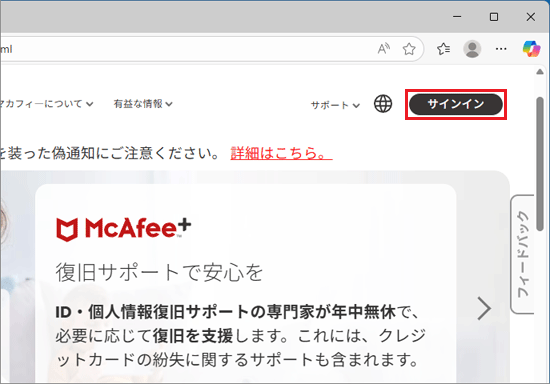Open Settings and more ellipsis menu
550x384 pixels.
tap(501, 49)
